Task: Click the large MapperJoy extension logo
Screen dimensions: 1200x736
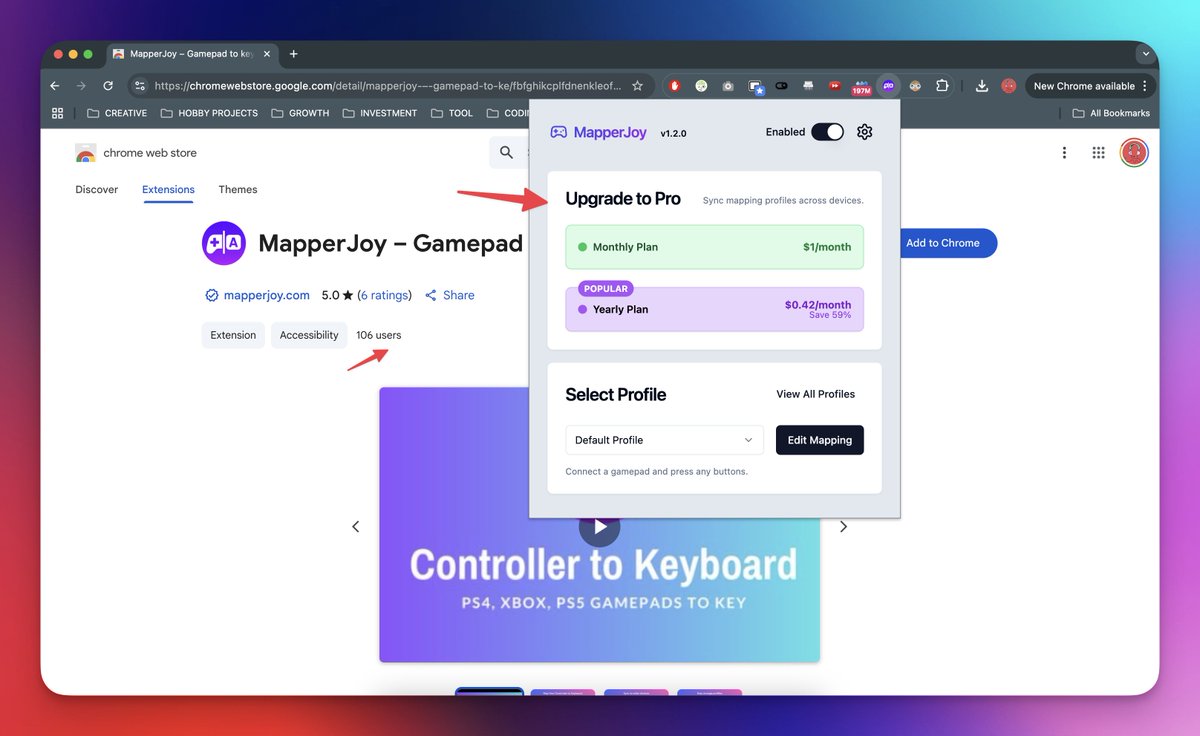Action: (224, 243)
